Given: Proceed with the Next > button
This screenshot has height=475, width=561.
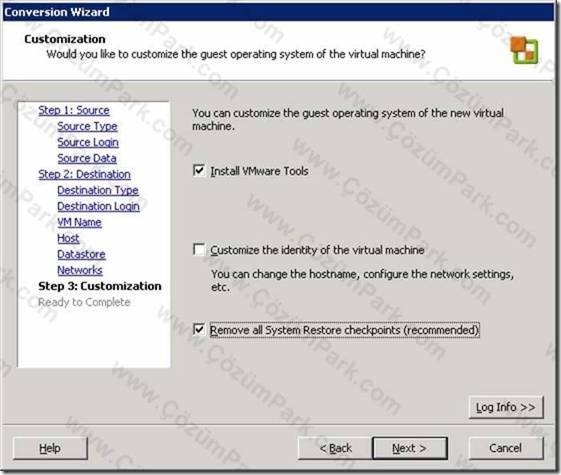Looking at the screenshot, I should click(410, 448).
